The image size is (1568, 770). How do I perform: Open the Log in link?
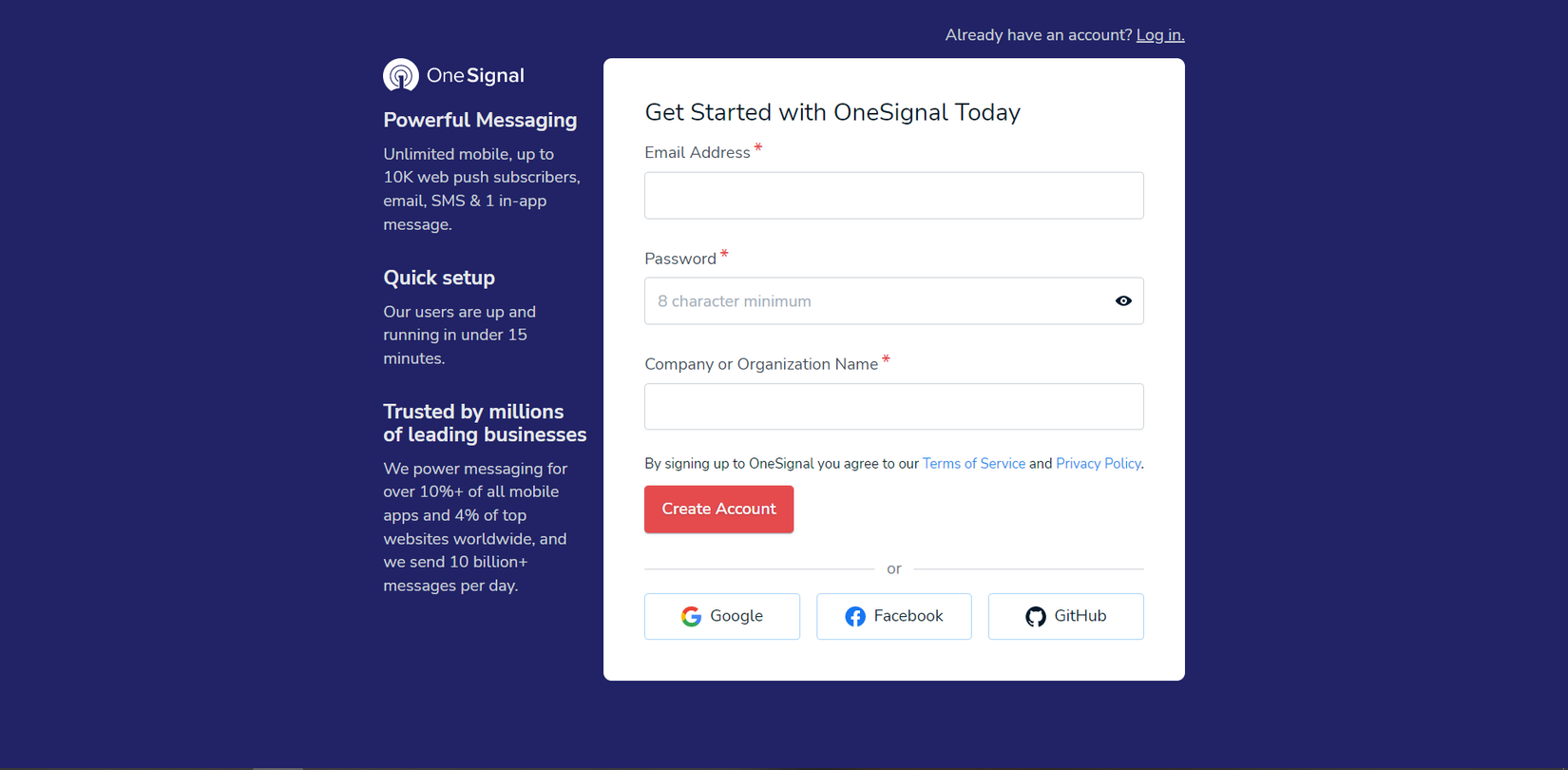point(1159,35)
